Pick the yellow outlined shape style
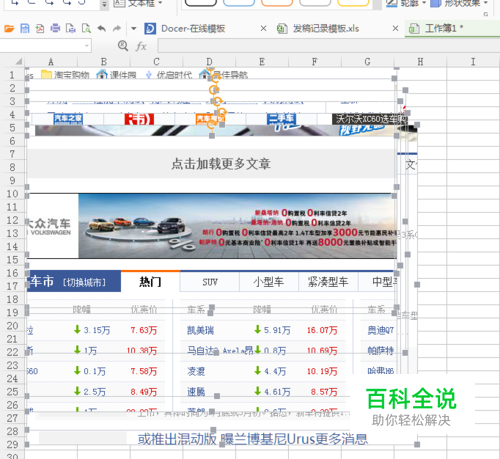Image resolution: width=500 pixels, height=459 pixels. [x=353, y=3]
